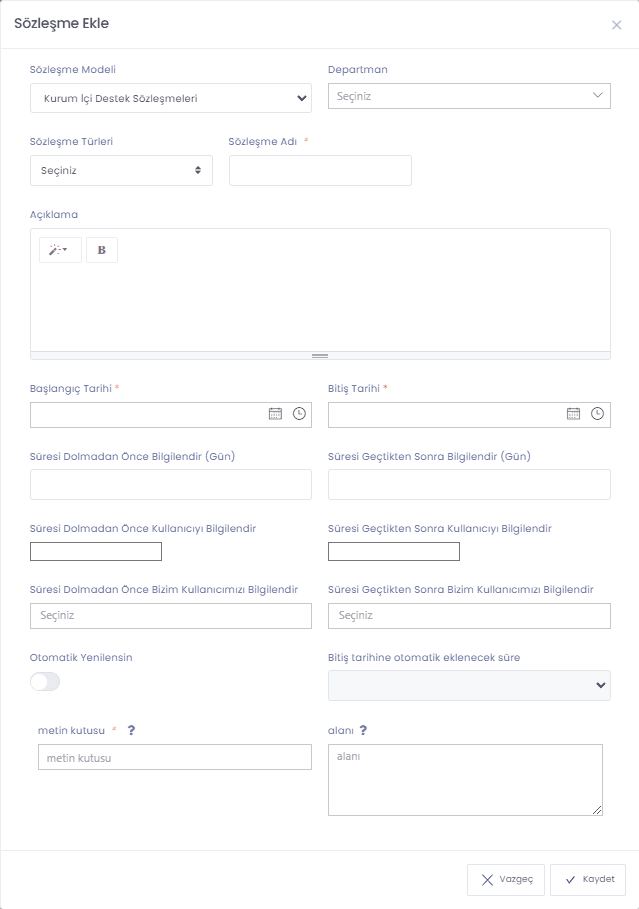Focus the Süresi Dolmadan Önce Bilgilendir (Gün) field
The width and height of the screenshot is (639, 909).
(x=171, y=485)
